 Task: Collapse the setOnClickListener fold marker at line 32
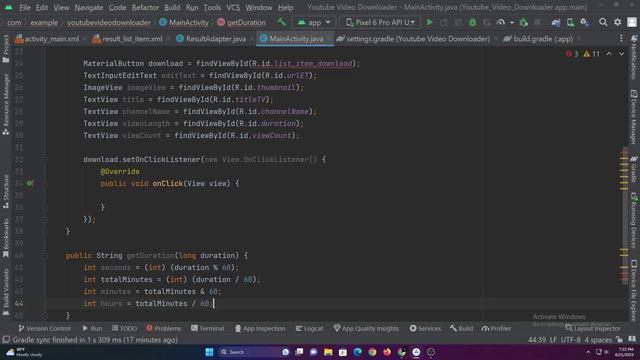pyautogui.click(x=45, y=160)
